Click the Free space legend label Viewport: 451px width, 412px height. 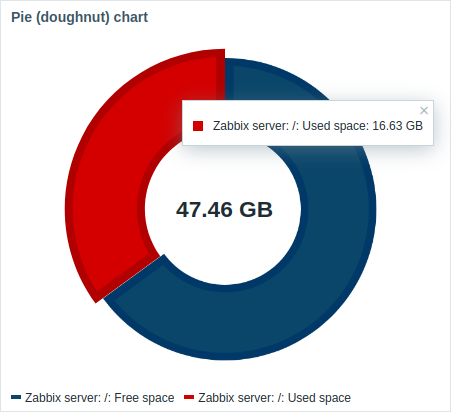point(99,398)
